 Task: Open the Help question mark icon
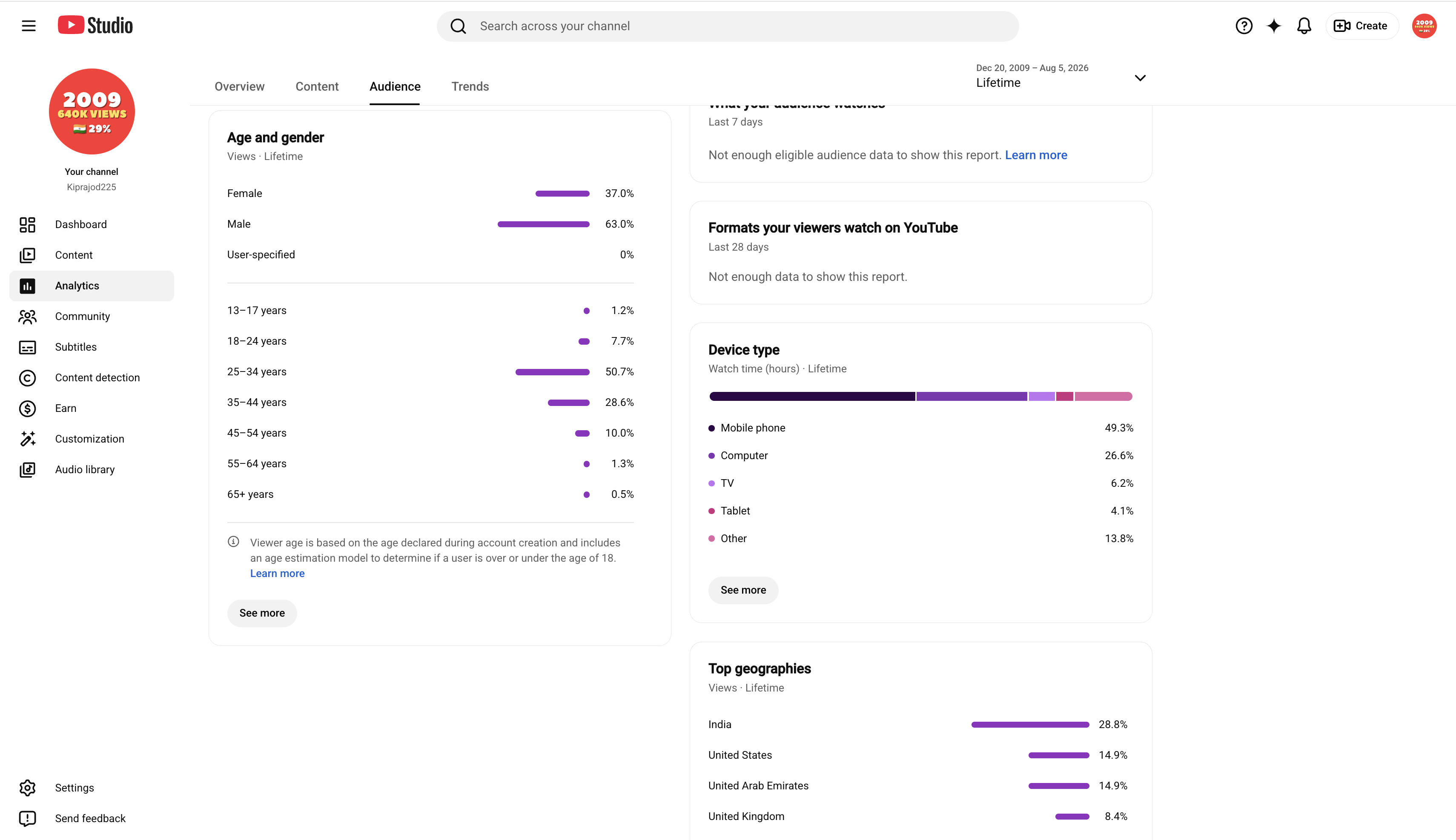pyautogui.click(x=1244, y=26)
